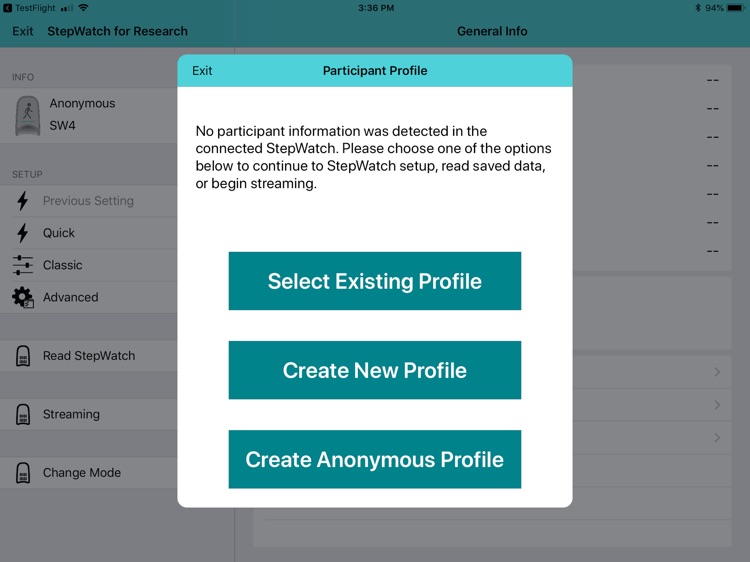Choose Create New Profile

point(375,370)
